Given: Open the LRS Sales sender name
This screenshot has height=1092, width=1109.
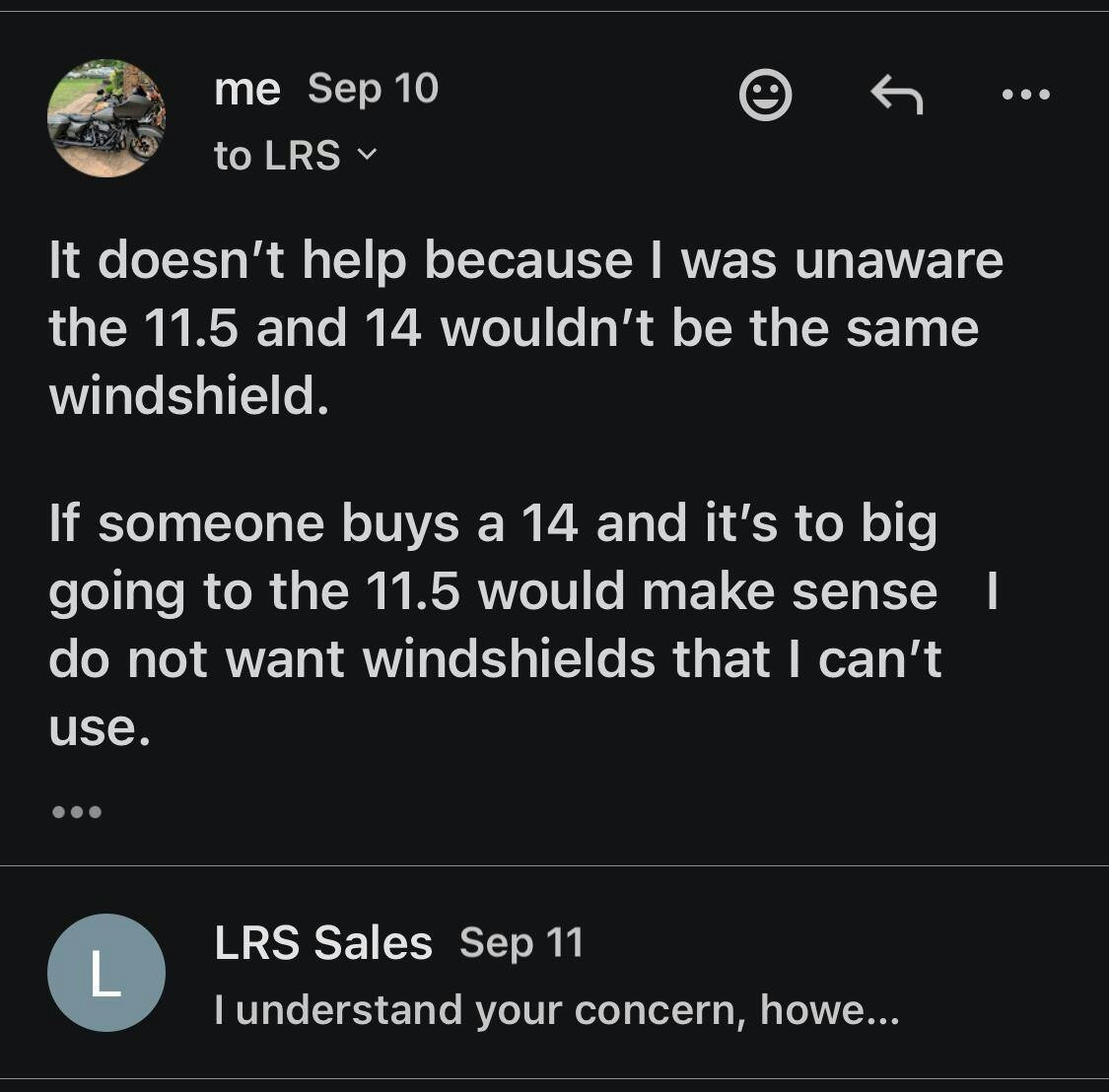Looking at the screenshot, I should click(x=323, y=942).
